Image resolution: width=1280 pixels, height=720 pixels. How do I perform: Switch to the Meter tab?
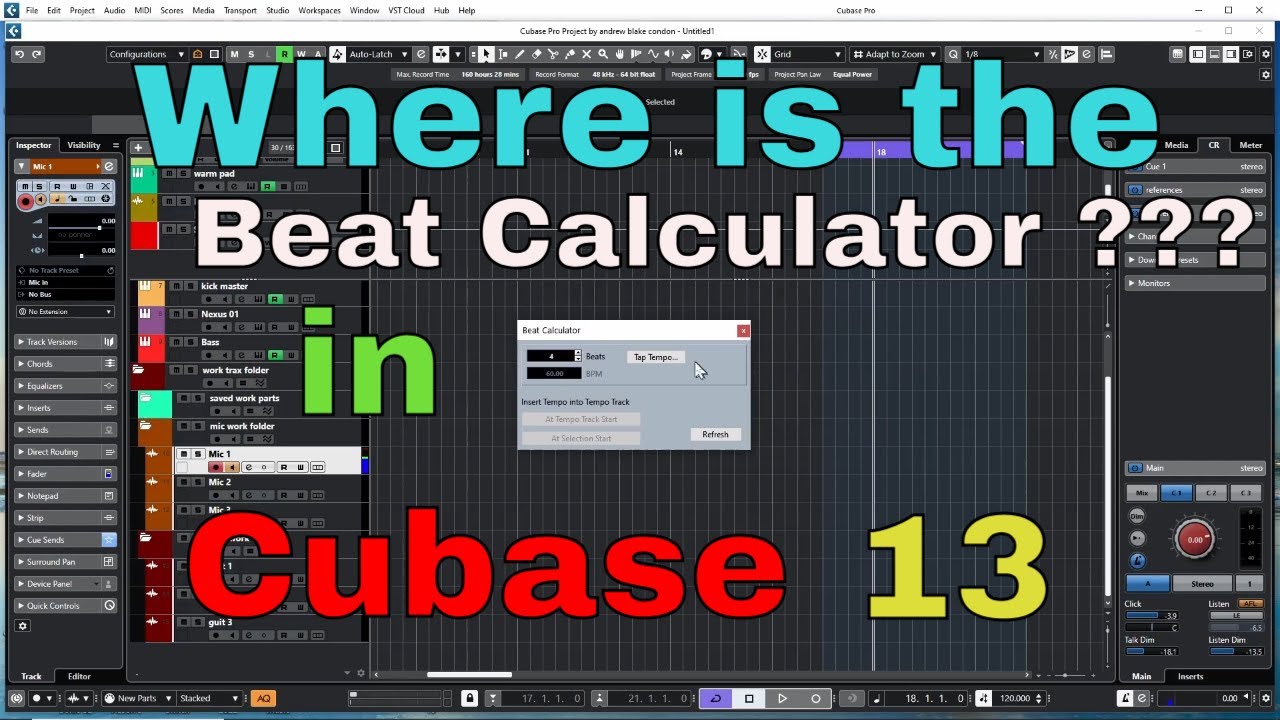point(1250,145)
